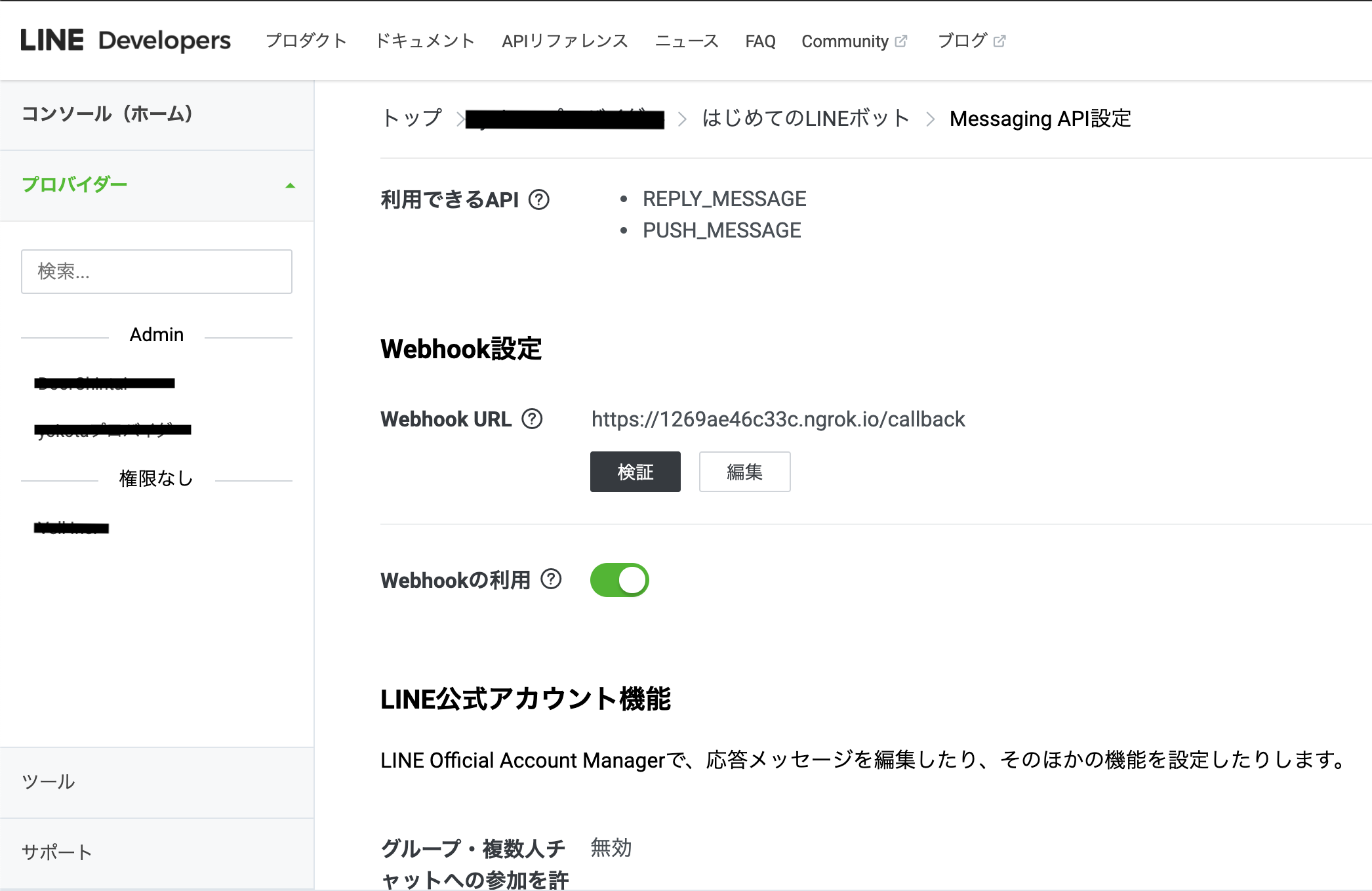The height and width of the screenshot is (891, 1372).
Task: Click the 権限なし group label
Action: point(156,478)
